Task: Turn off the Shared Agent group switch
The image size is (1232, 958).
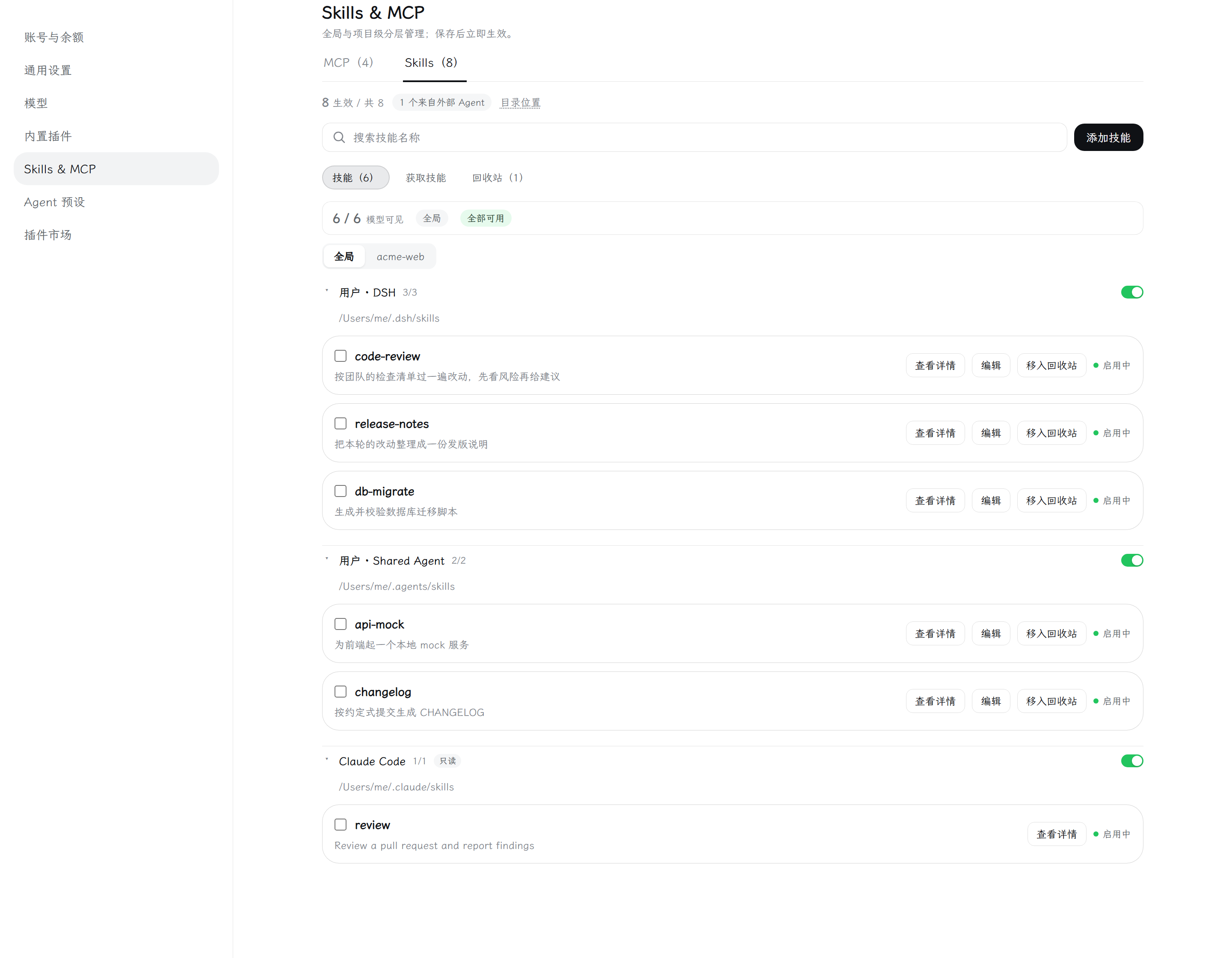Action: [1131, 561]
